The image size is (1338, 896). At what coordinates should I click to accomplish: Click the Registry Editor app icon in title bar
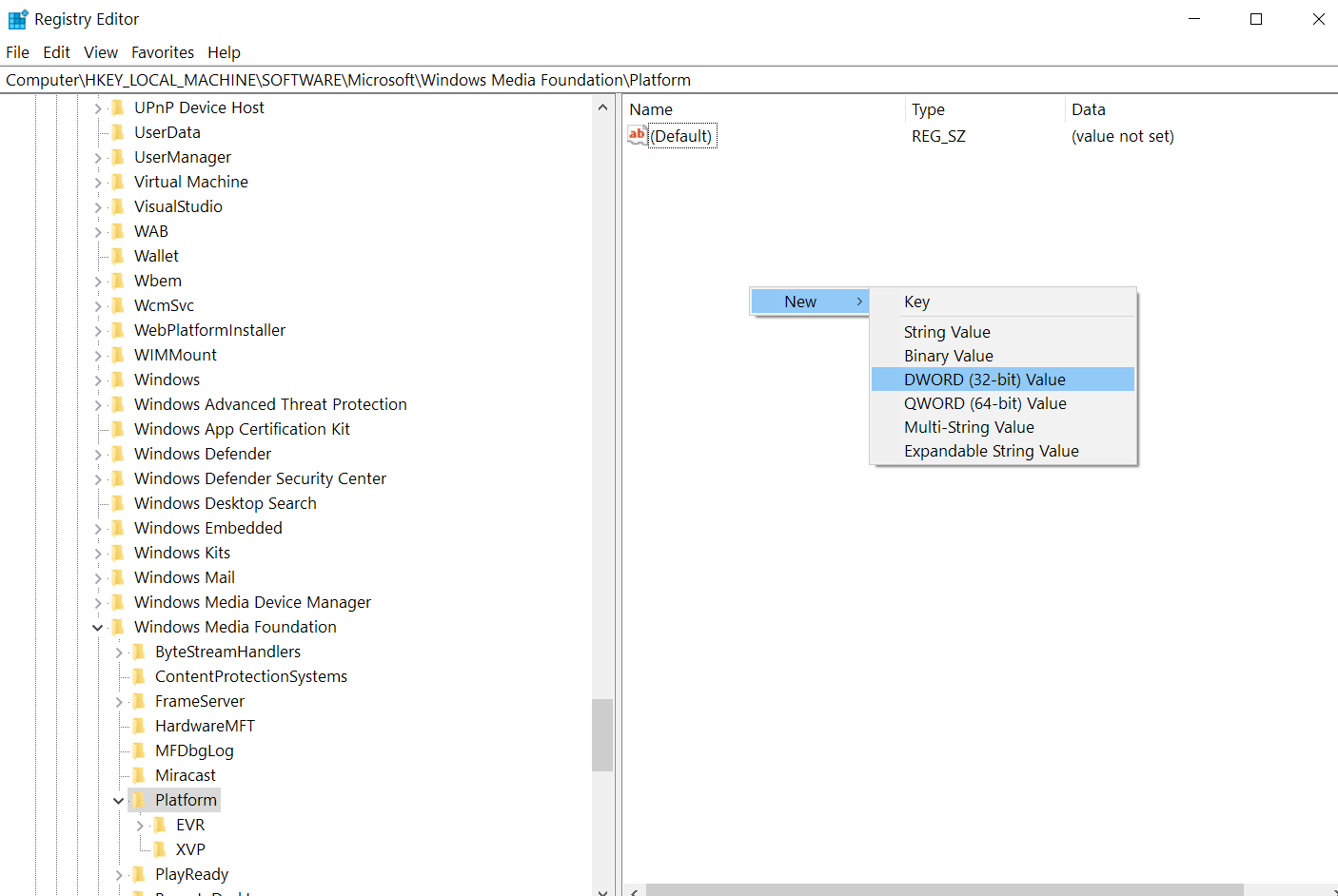click(17, 19)
